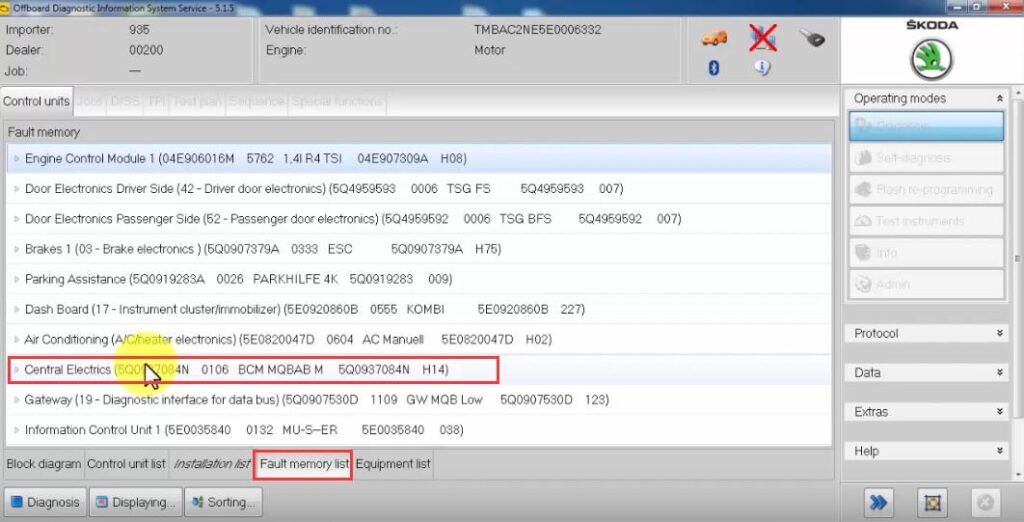Expand the Engine Control Module 1 entry

(x=17, y=158)
